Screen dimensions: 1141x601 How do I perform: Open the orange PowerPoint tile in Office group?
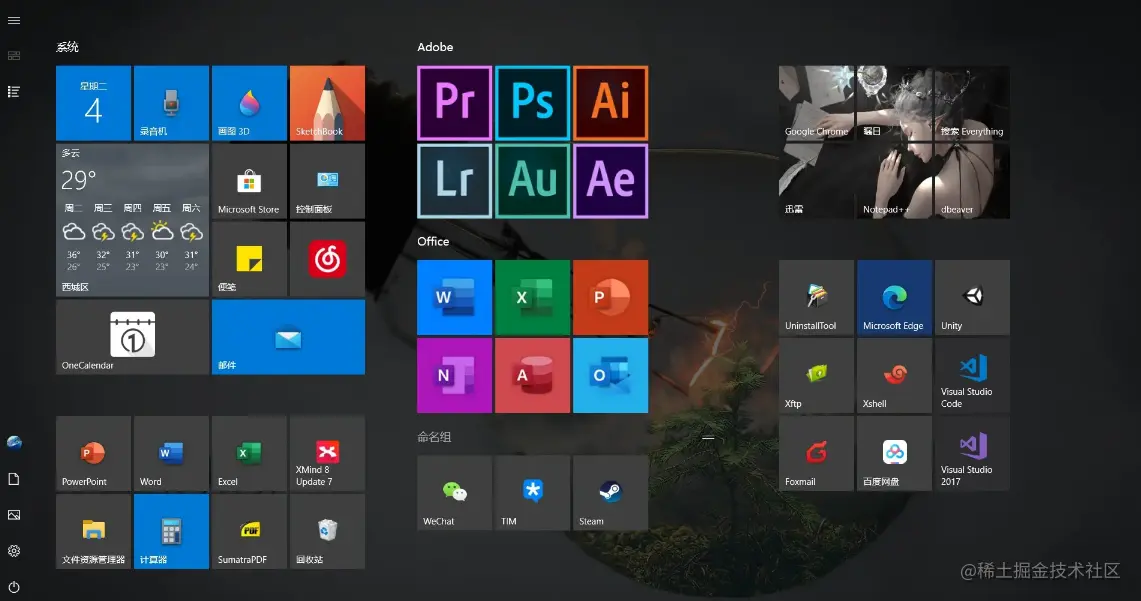point(610,297)
